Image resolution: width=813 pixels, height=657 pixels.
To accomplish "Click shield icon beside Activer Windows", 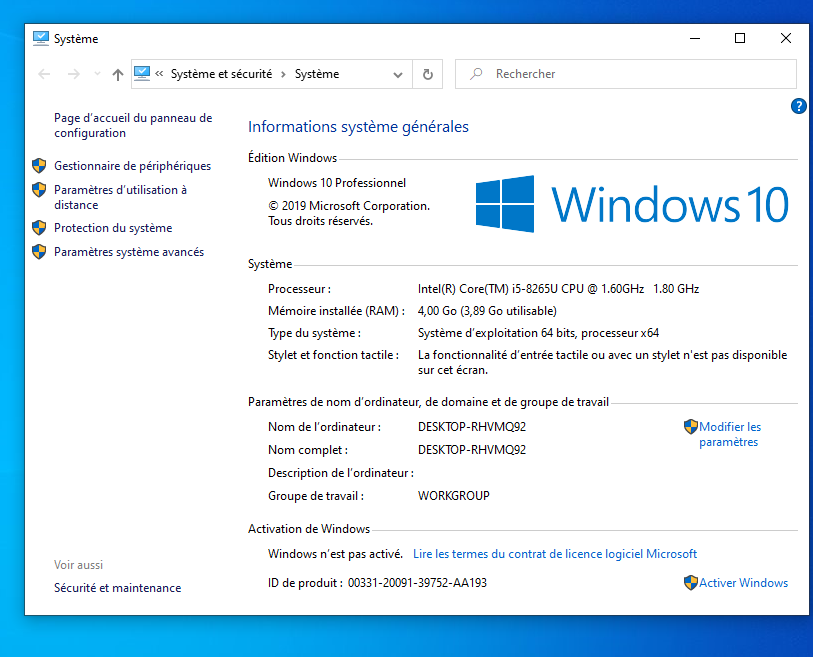I will coord(691,583).
